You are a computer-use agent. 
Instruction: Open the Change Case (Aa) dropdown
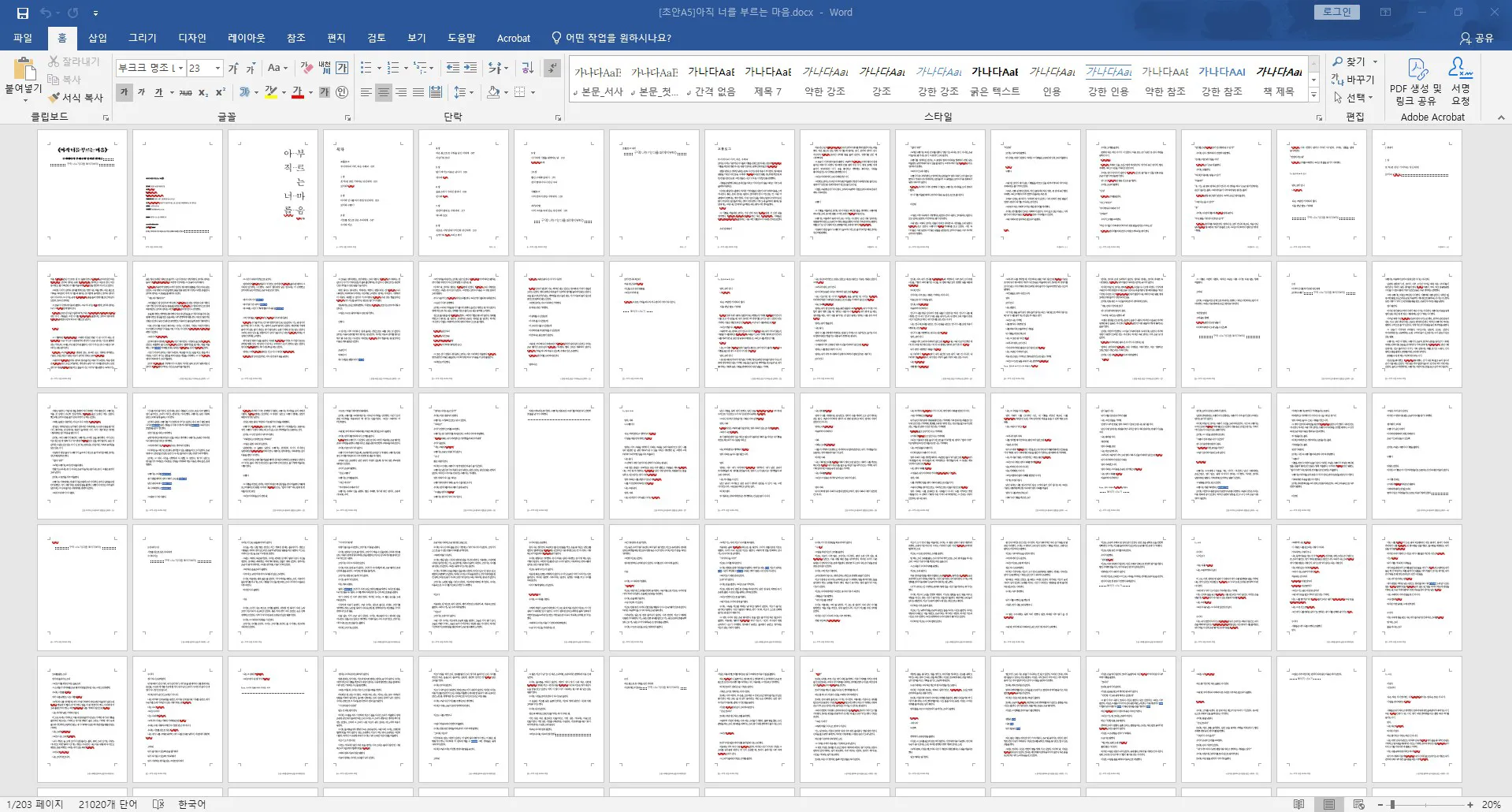tap(277, 69)
